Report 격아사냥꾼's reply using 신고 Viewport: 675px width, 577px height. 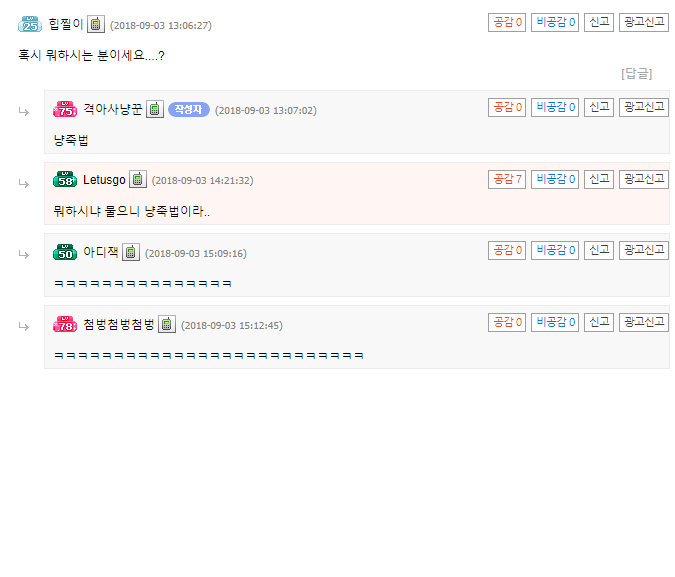click(599, 107)
